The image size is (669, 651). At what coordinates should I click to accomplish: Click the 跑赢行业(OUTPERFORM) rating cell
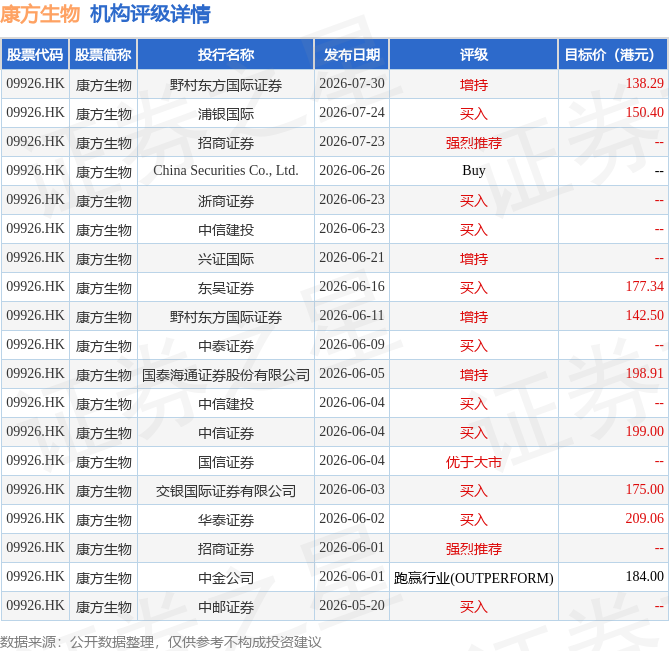pos(474,578)
